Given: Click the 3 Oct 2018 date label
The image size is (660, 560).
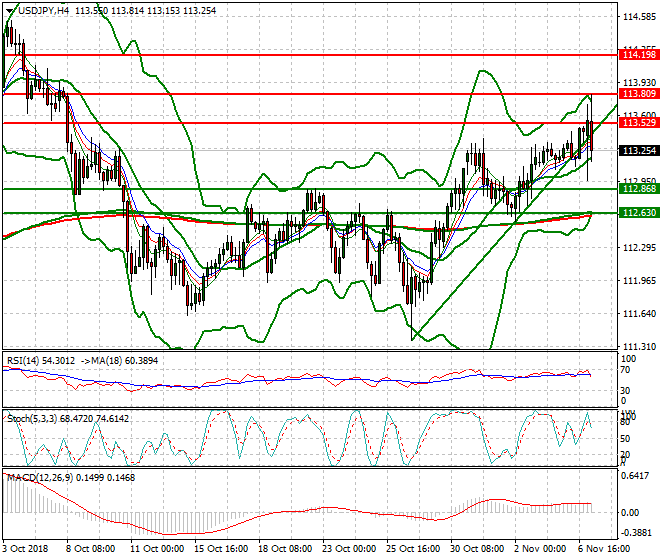Looking at the screenshot, I should click(x=25, y=549).
